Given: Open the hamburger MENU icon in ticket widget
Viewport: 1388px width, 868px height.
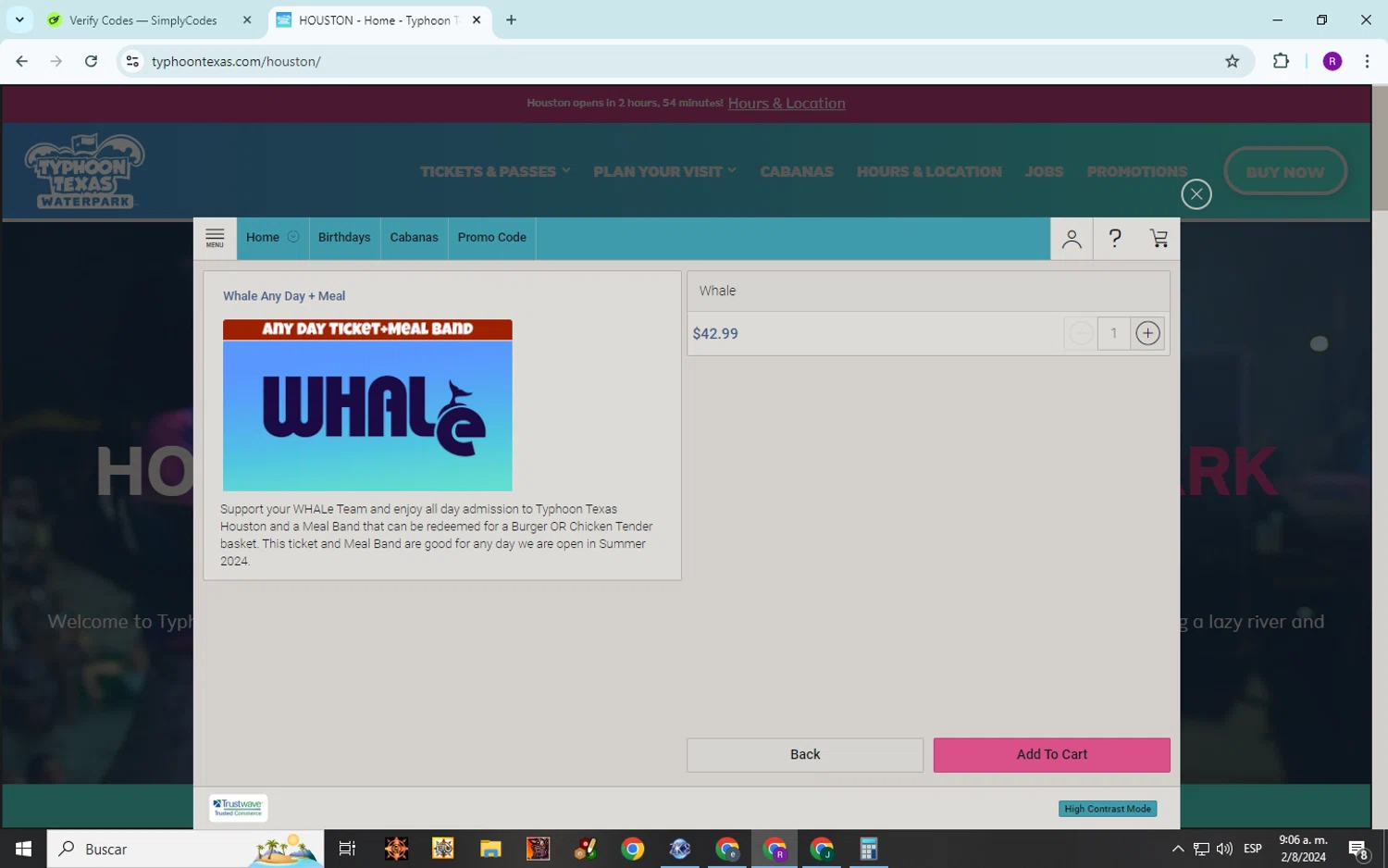Looking at the screenshot, I should 215,238.
